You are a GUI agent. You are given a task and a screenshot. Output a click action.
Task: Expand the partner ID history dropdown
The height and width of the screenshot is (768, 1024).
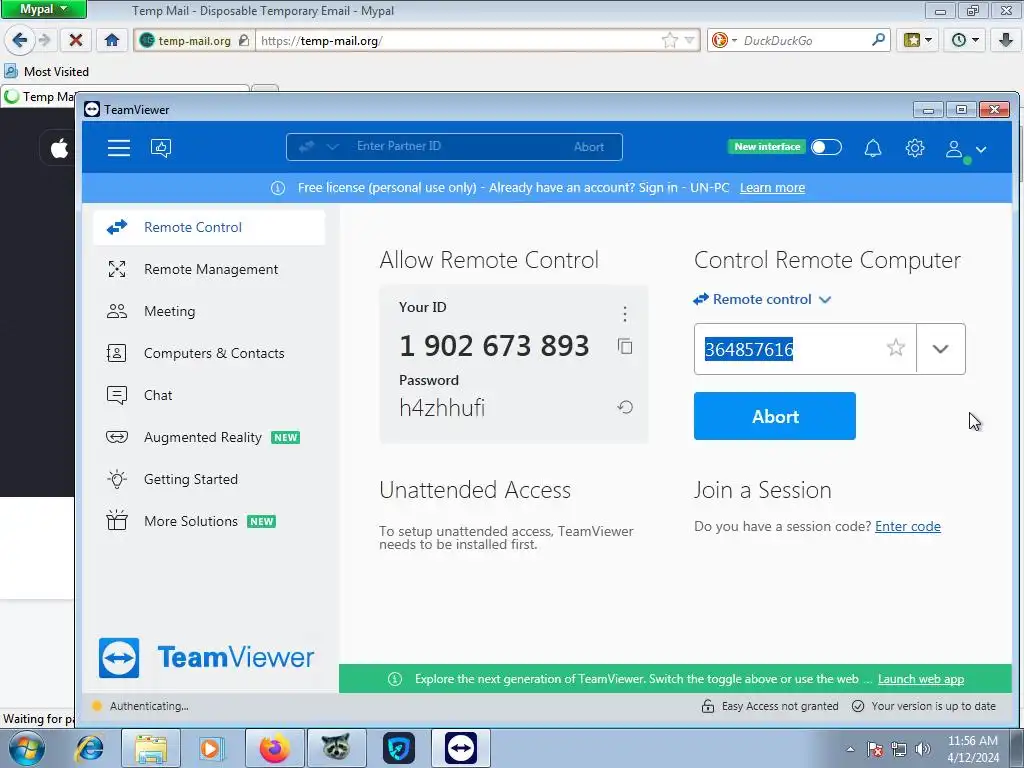pyautogui.click(x=940, y=349)
